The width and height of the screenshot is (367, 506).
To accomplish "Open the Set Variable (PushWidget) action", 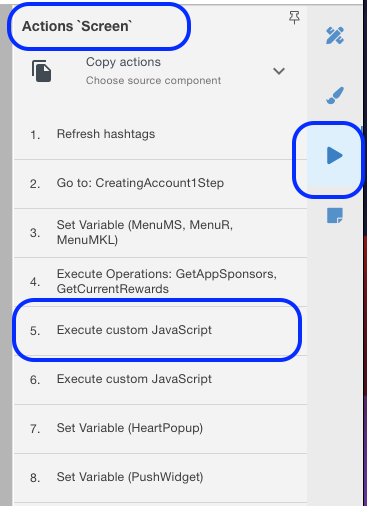I will click(x=160, y=478).
